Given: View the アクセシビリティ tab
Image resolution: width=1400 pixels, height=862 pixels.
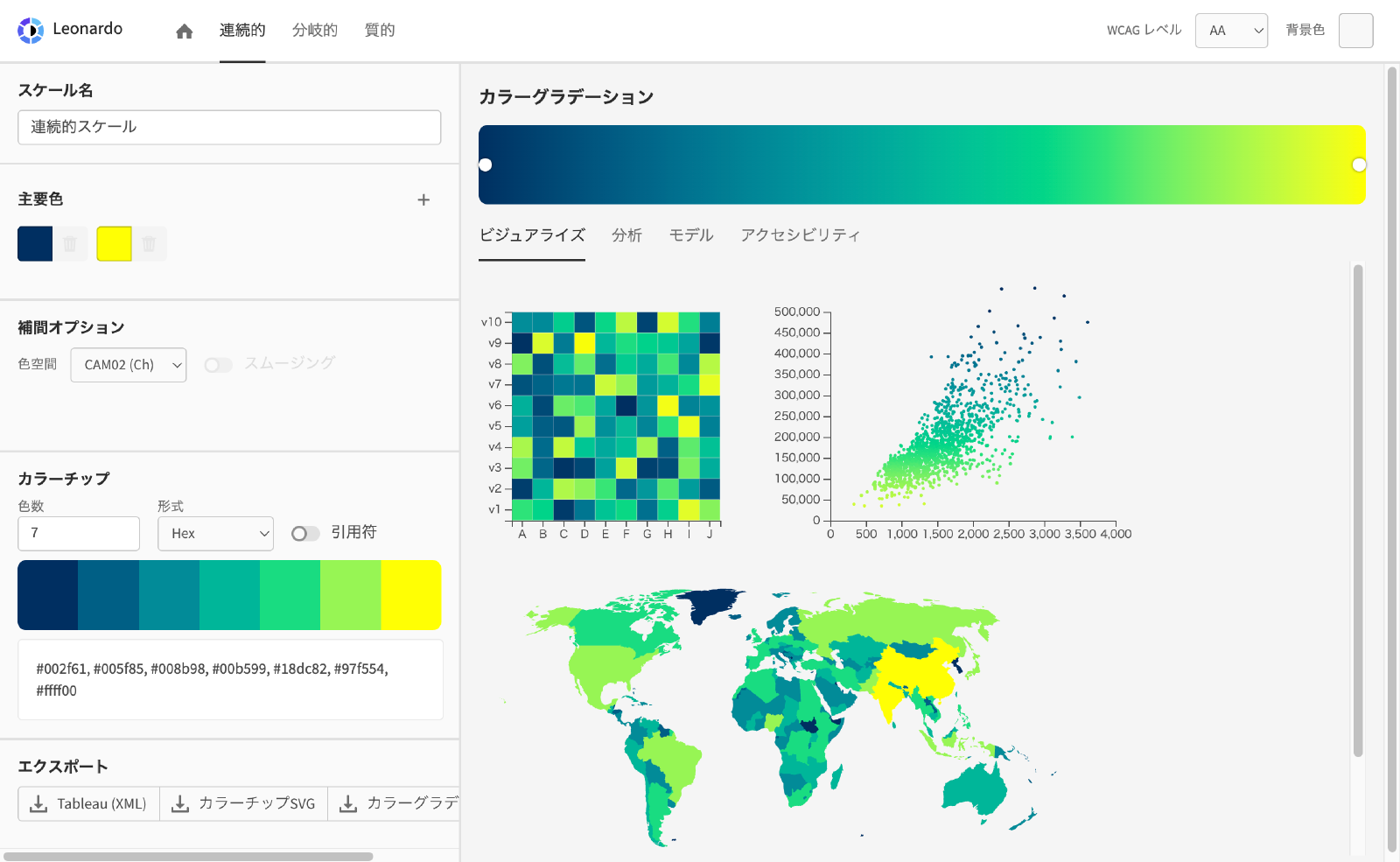Looking at the screenshot, I should pyautogui.click(x=799, y=235).
